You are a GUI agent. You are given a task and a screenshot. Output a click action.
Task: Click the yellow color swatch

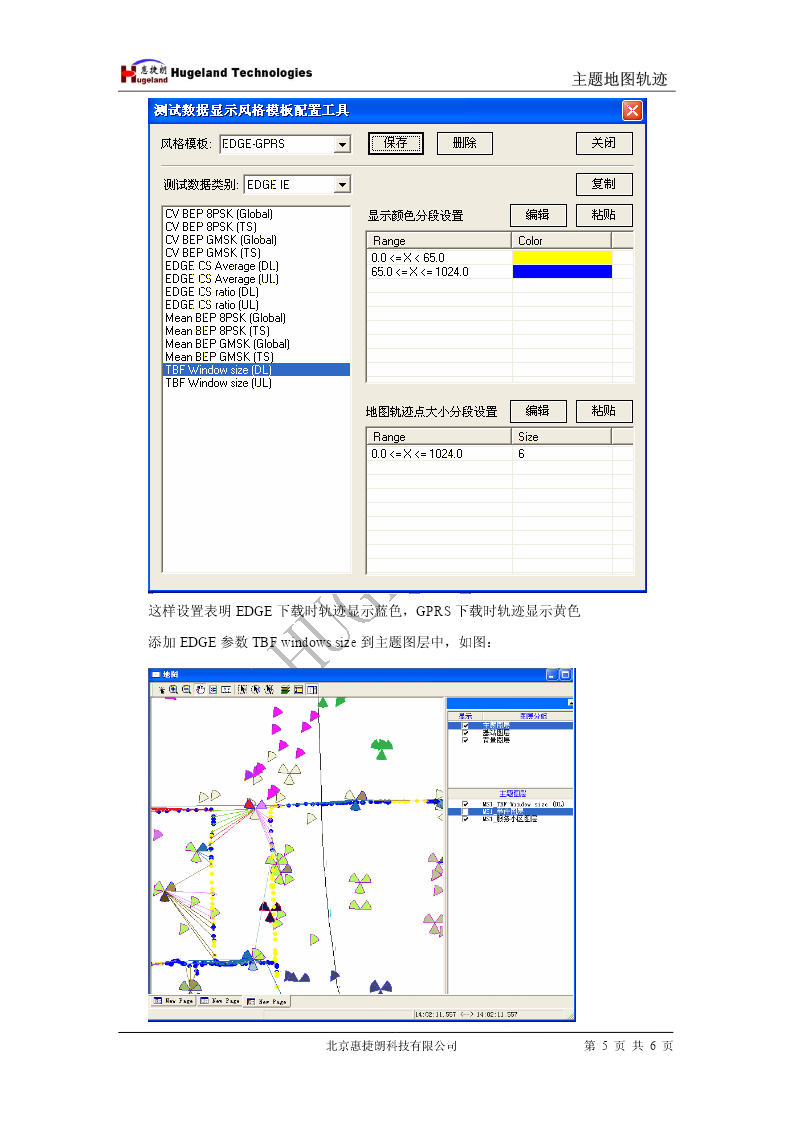(x=562, y=257)
